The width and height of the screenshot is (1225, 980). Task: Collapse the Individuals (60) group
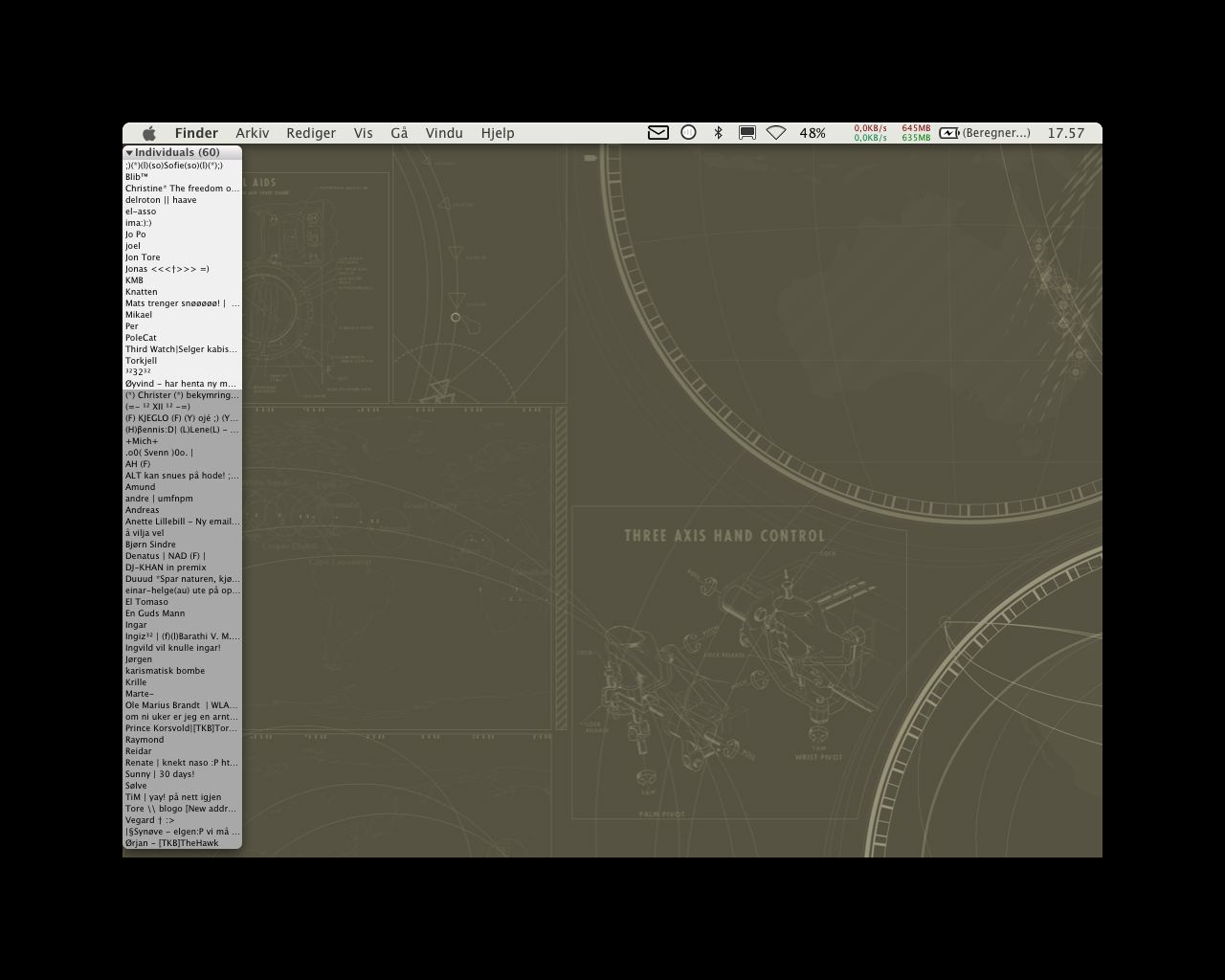[x=129, y=152]
